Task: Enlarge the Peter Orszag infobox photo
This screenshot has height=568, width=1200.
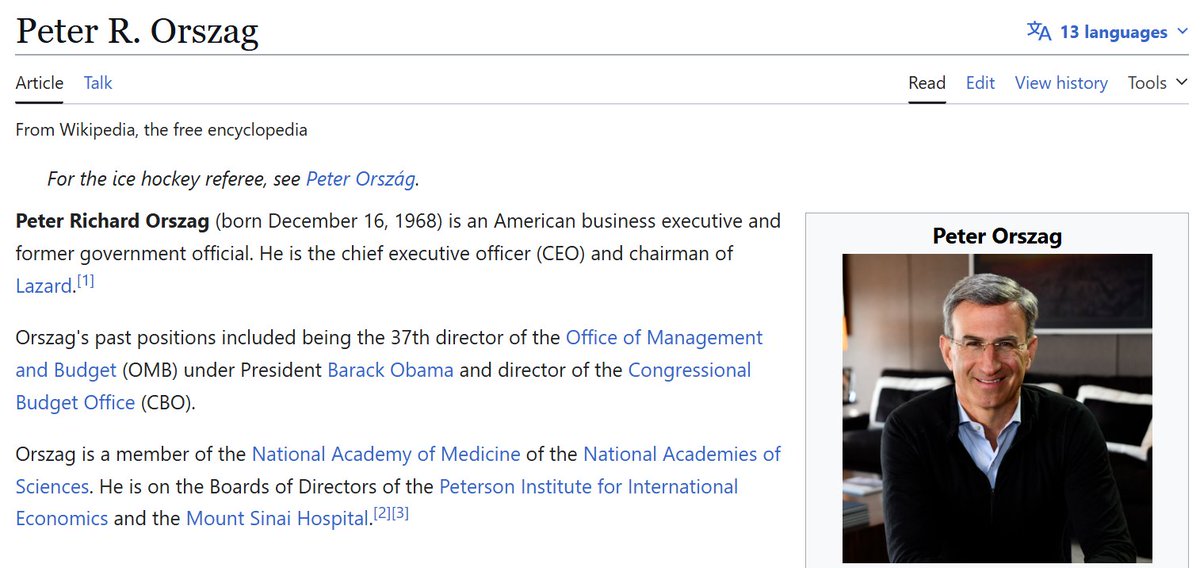Action: pyautogui.click(x=996, y=408)
